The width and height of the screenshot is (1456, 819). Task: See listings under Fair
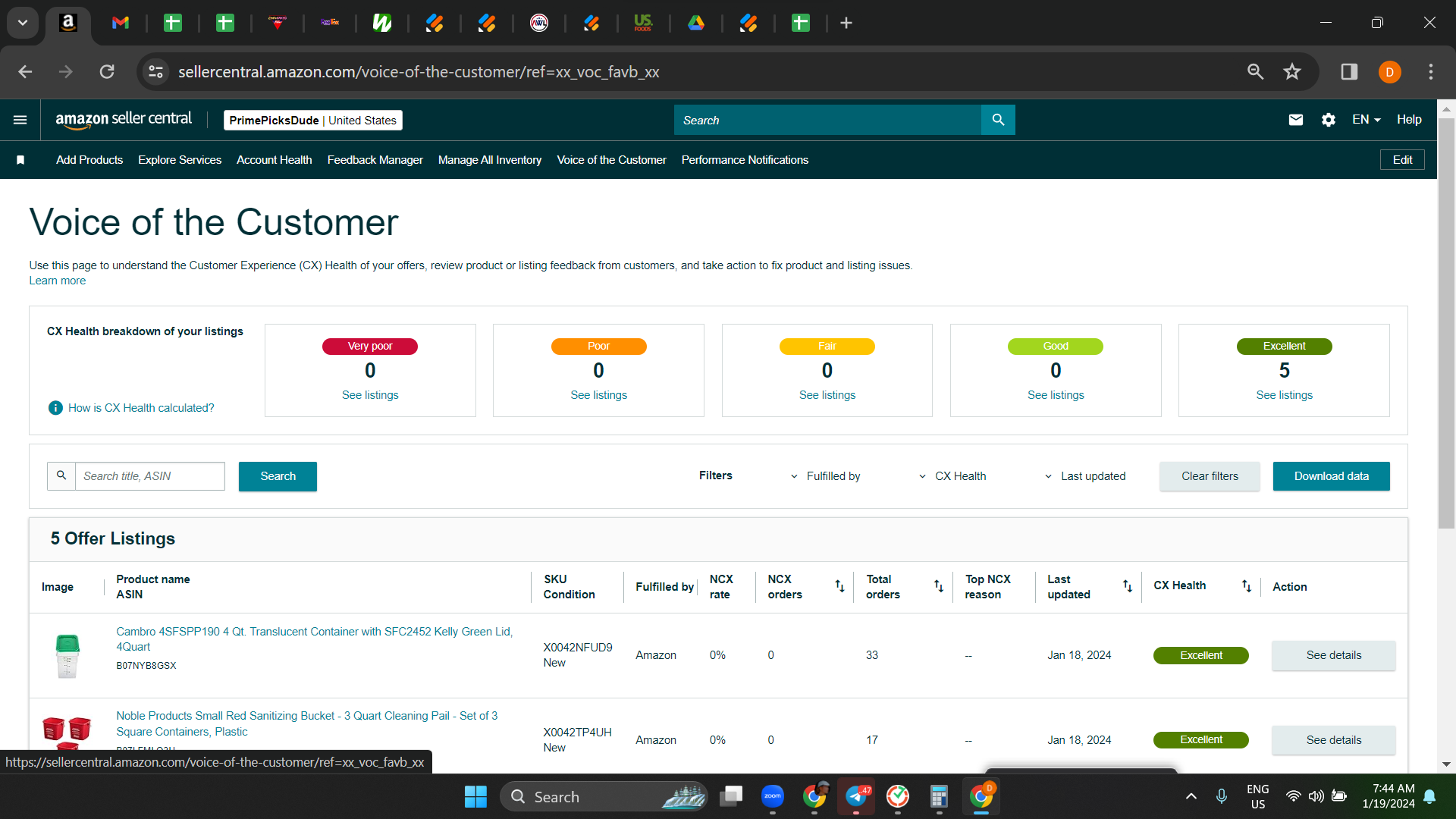[x=827, y=395]
